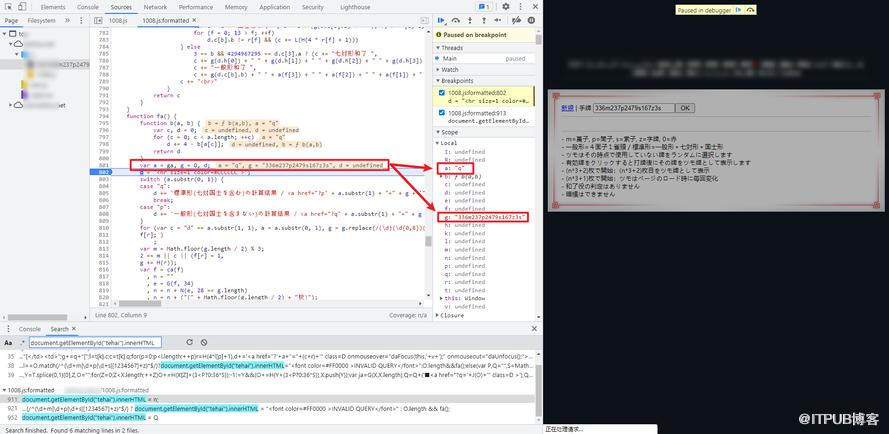
Task: Step over next function call
Action: click(455, 20)
